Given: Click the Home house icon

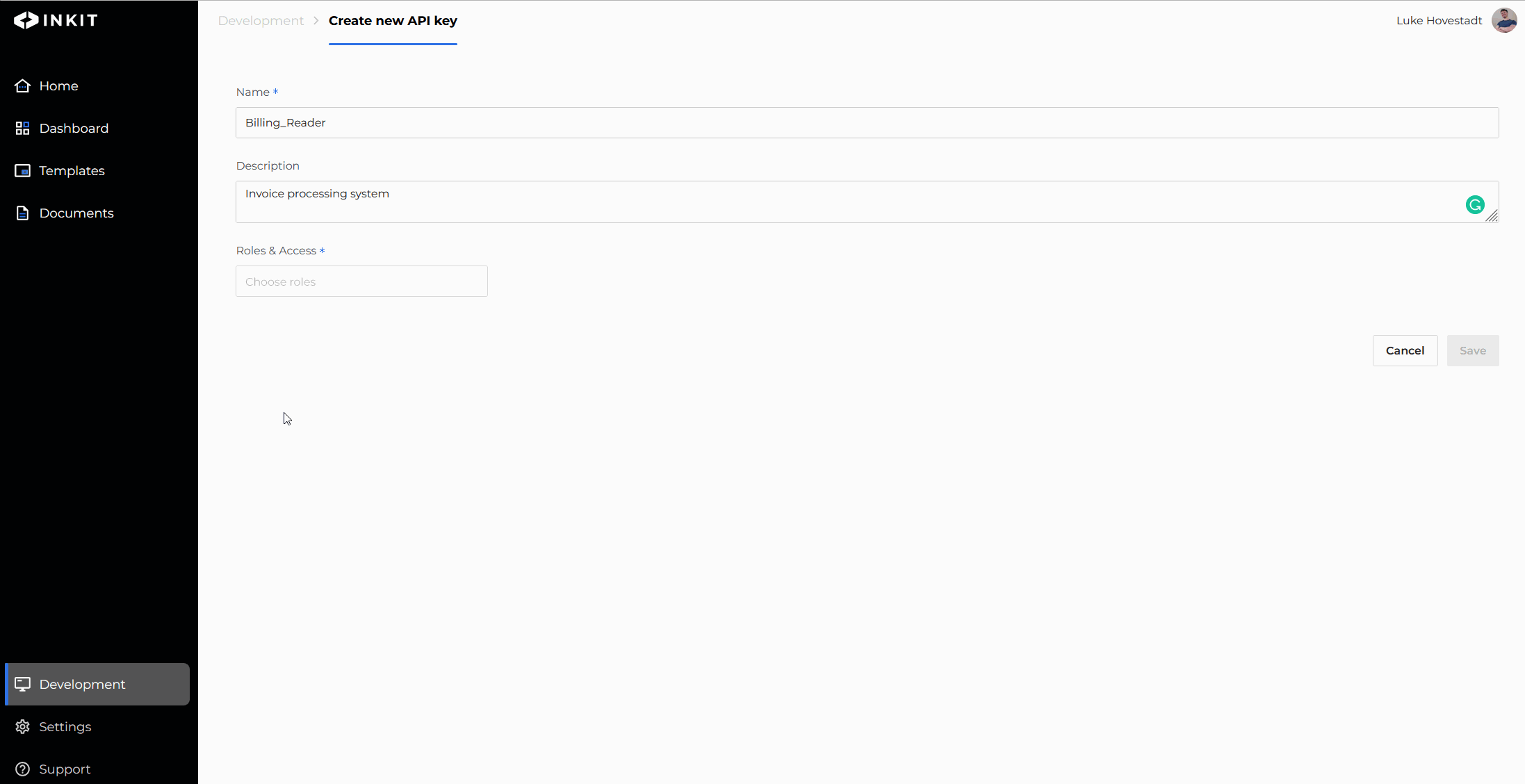Looking at the screenshot, I should coord(22,85).
